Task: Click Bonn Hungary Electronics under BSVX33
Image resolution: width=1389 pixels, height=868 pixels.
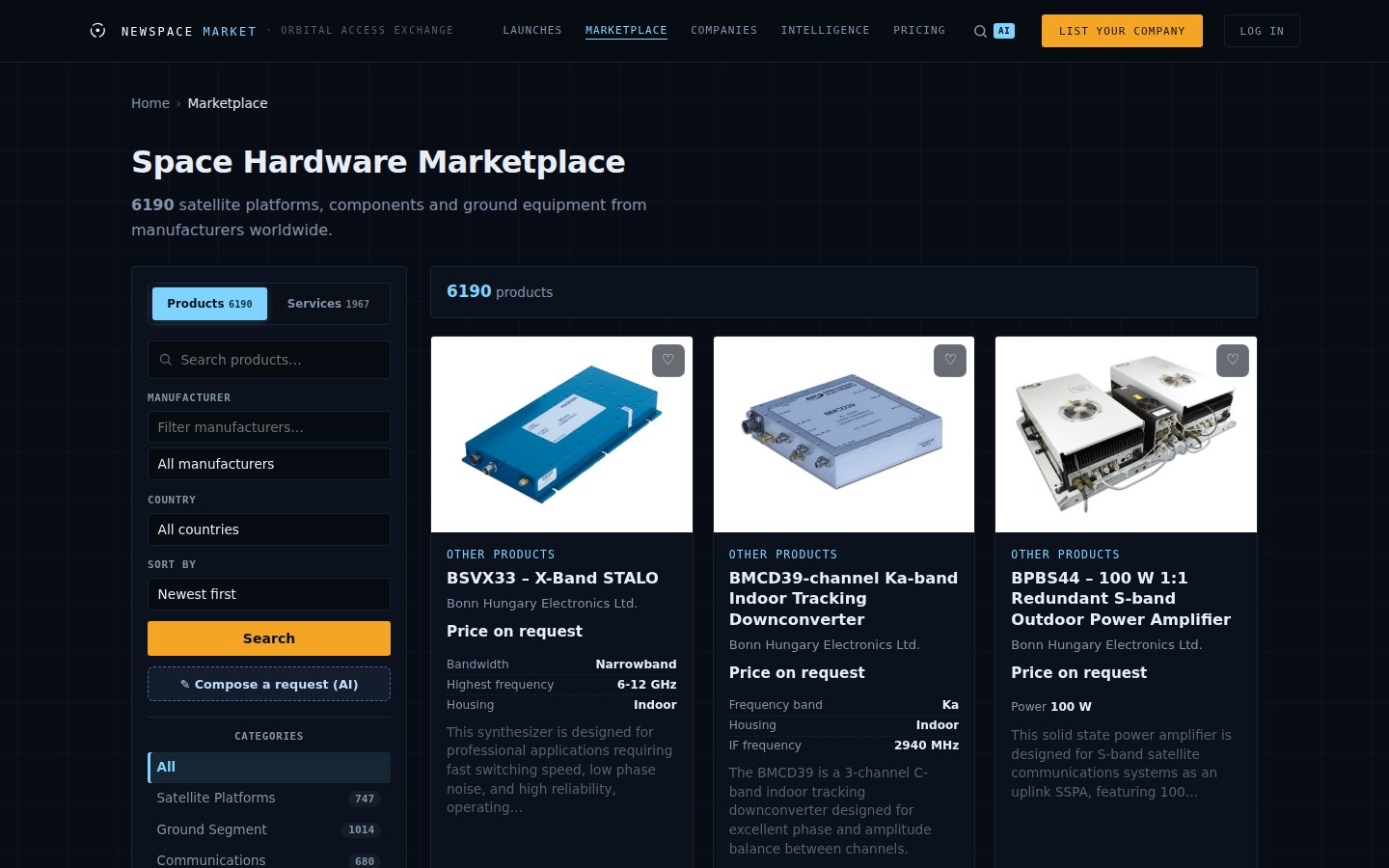Action: (x=542, y=604)
